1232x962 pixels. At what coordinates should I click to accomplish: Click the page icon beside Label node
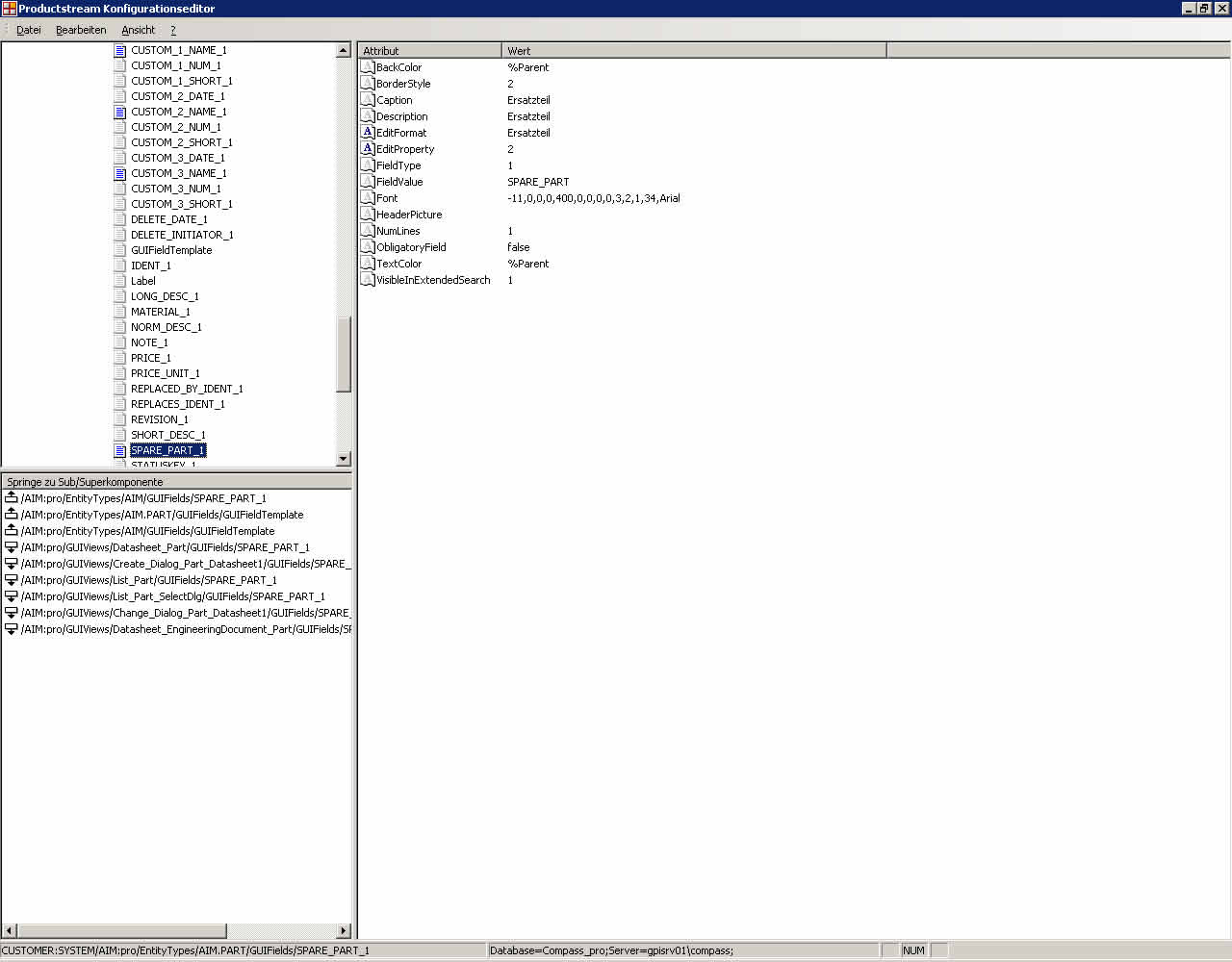pos(120,281)
